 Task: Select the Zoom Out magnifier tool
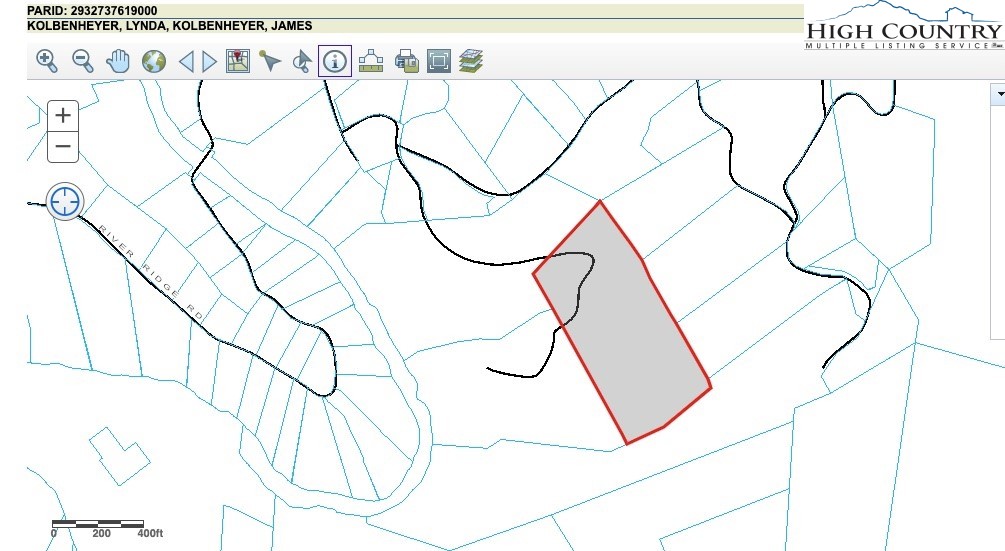pyautogui.click(x=83, y=62)
